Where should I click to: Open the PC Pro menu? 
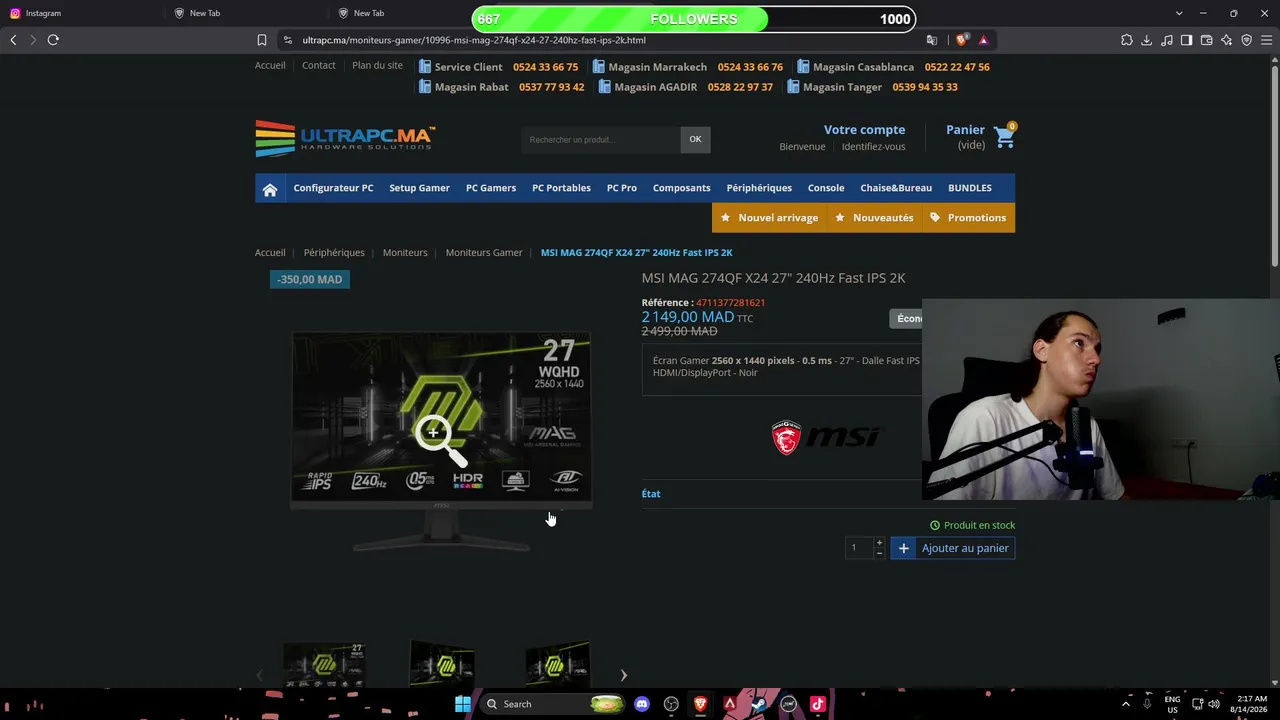pyautogui.click(x=622, y=188)
